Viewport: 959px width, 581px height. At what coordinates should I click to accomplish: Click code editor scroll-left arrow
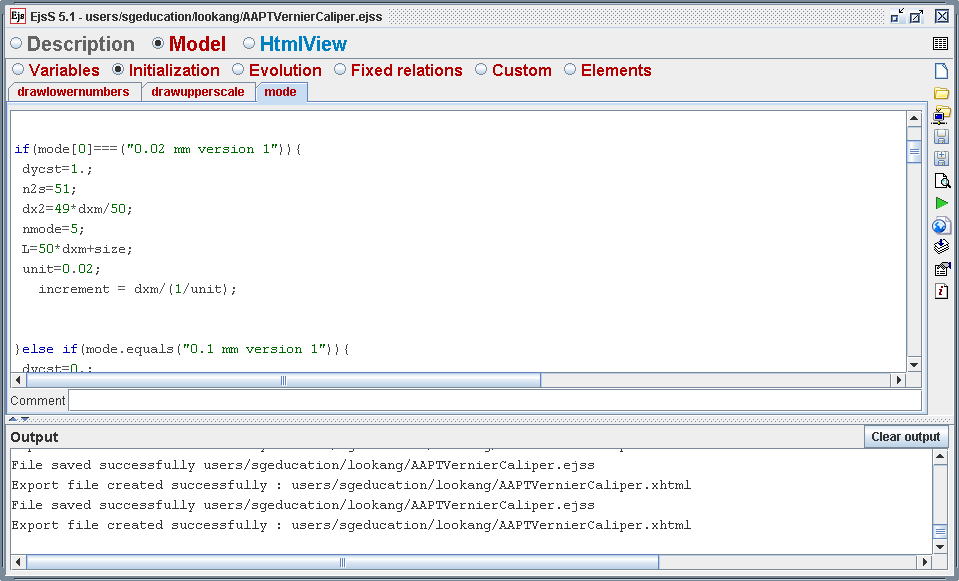coord(18,380)
